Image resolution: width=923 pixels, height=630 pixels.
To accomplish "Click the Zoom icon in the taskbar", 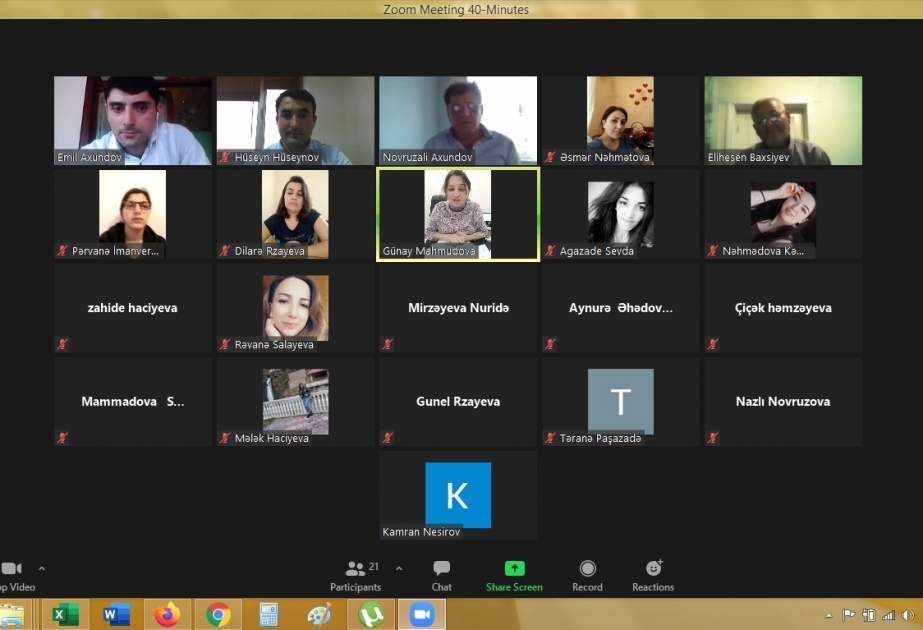I will coord(421,615).
